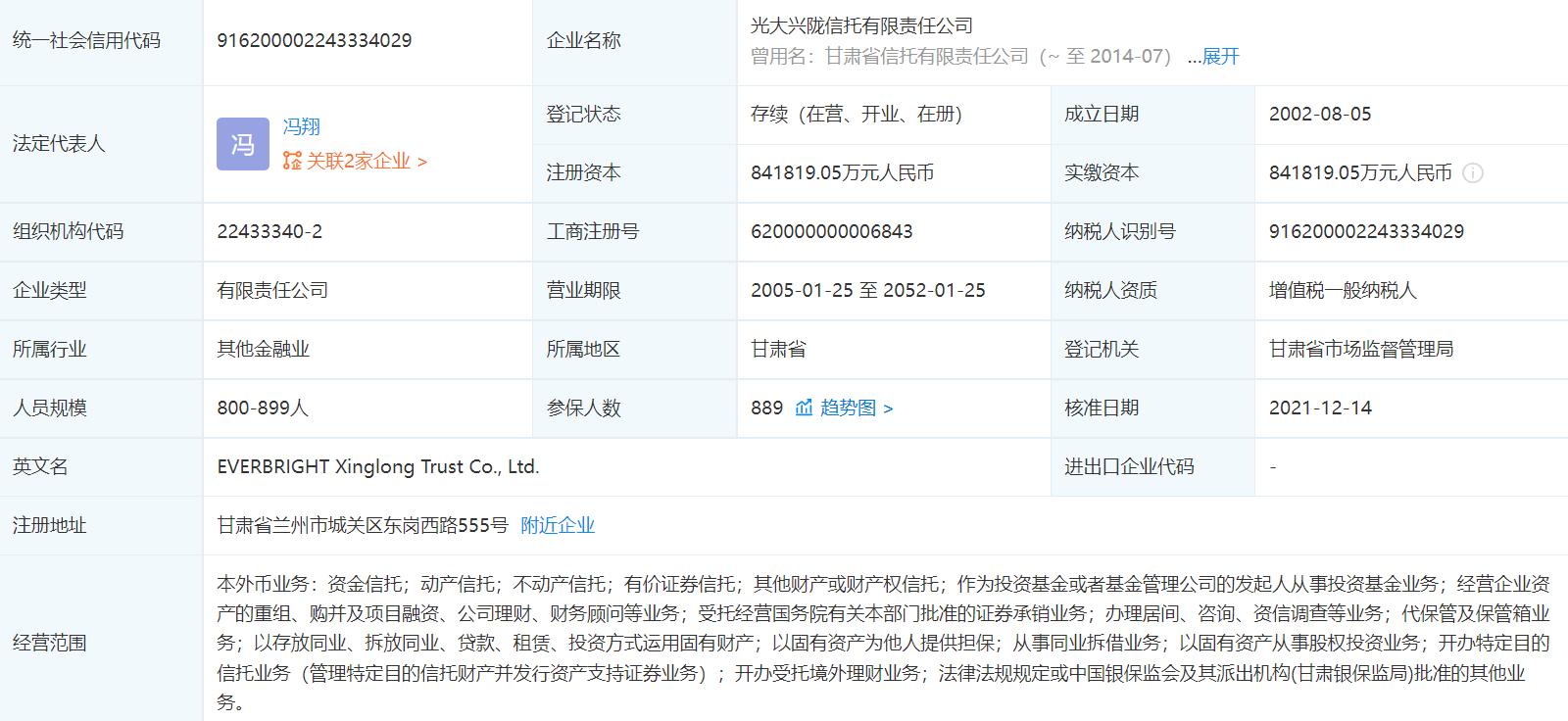Click the 核准日期 label

1102,408
